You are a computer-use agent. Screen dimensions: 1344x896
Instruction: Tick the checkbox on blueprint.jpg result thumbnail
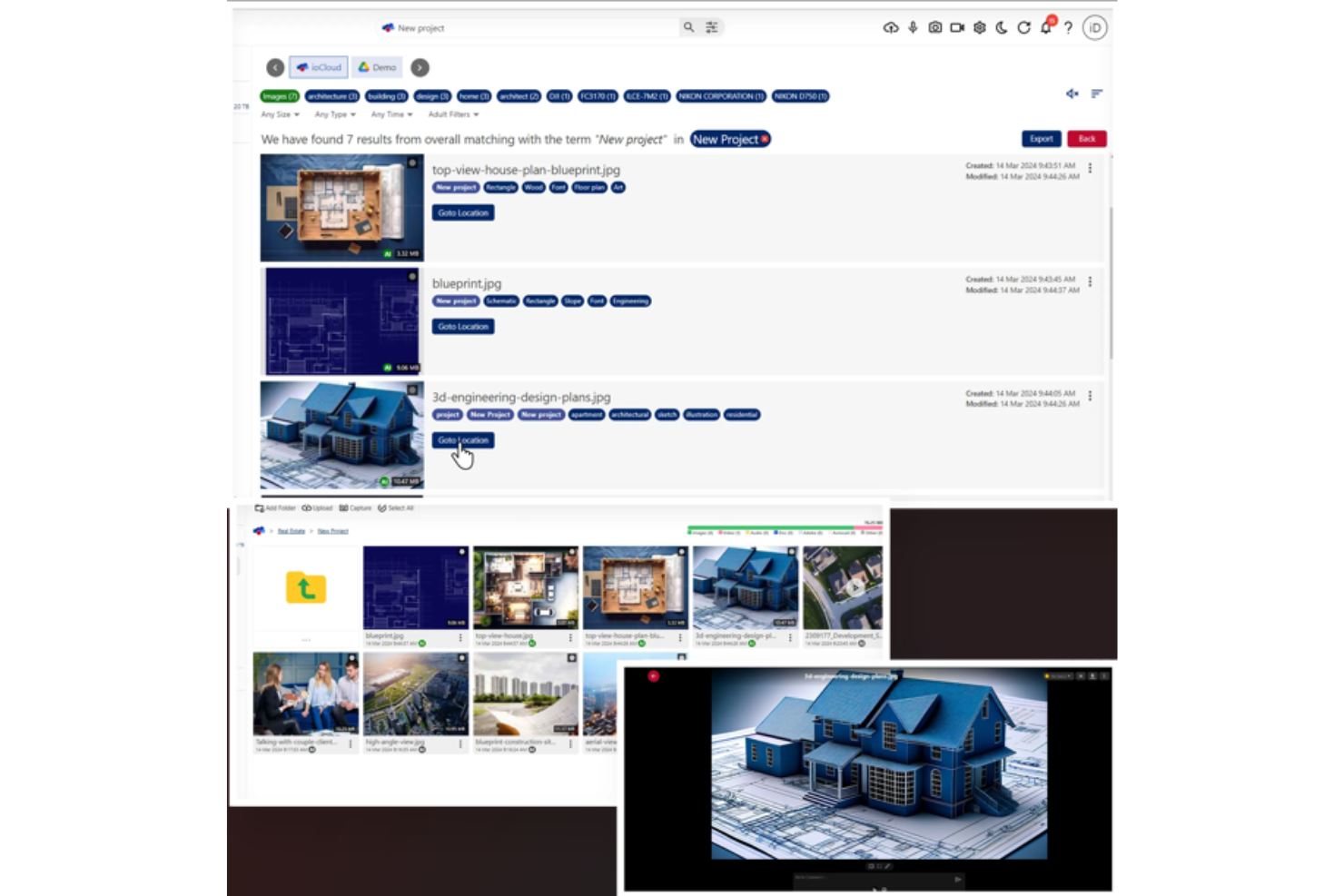coord(412,276)
